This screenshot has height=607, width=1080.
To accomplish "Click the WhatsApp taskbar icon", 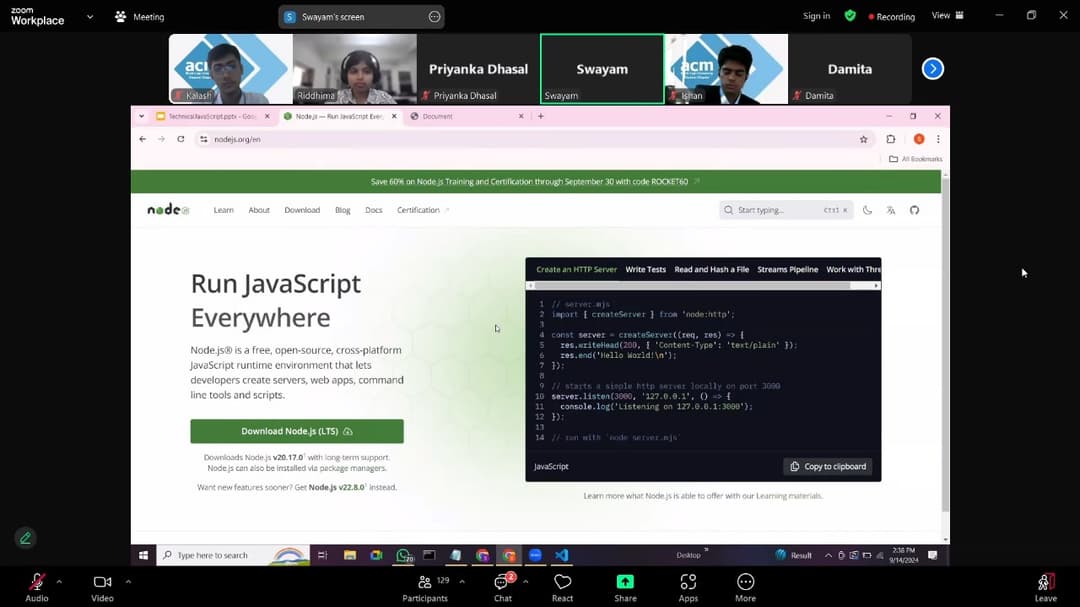I will (x=404, y=555).
